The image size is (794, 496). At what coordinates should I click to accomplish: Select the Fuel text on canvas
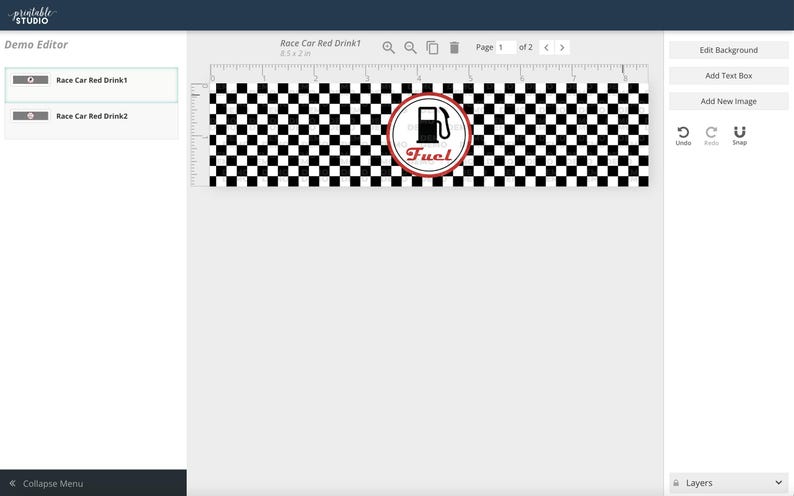pos(428,154)
